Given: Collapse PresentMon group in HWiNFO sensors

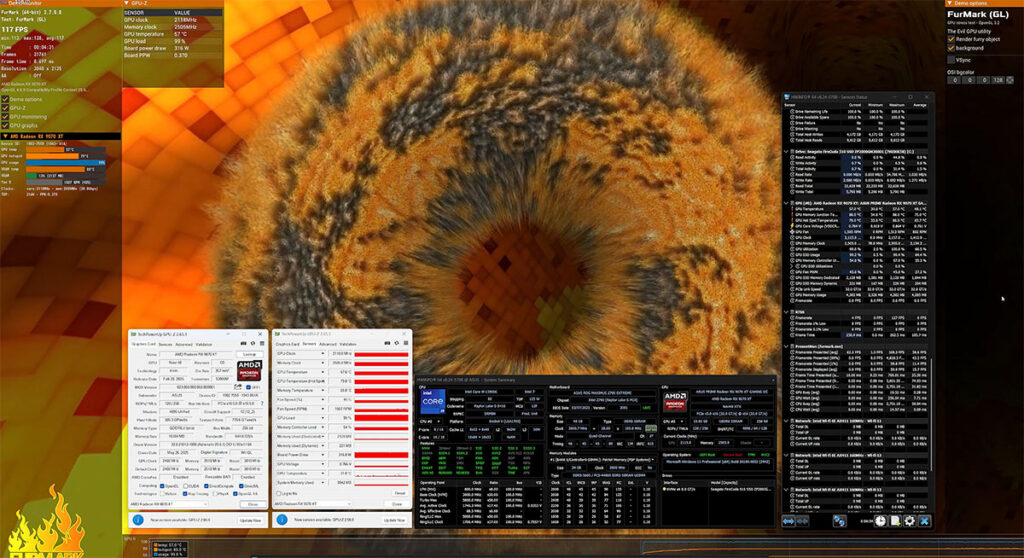Looking at the screenshot, I should coord(786,346).
